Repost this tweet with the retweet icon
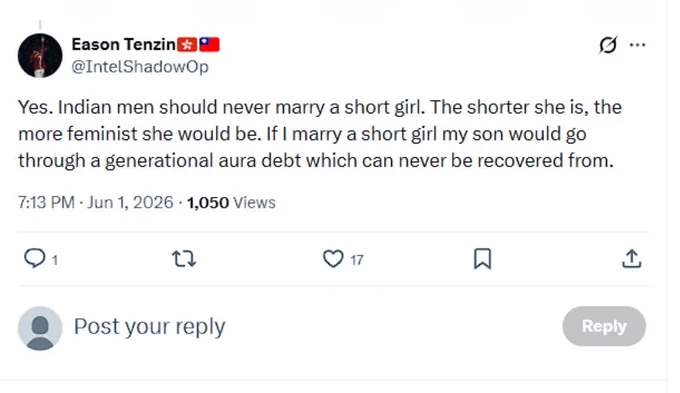This screenshot has width=680, height=393. tap(184, 259)
